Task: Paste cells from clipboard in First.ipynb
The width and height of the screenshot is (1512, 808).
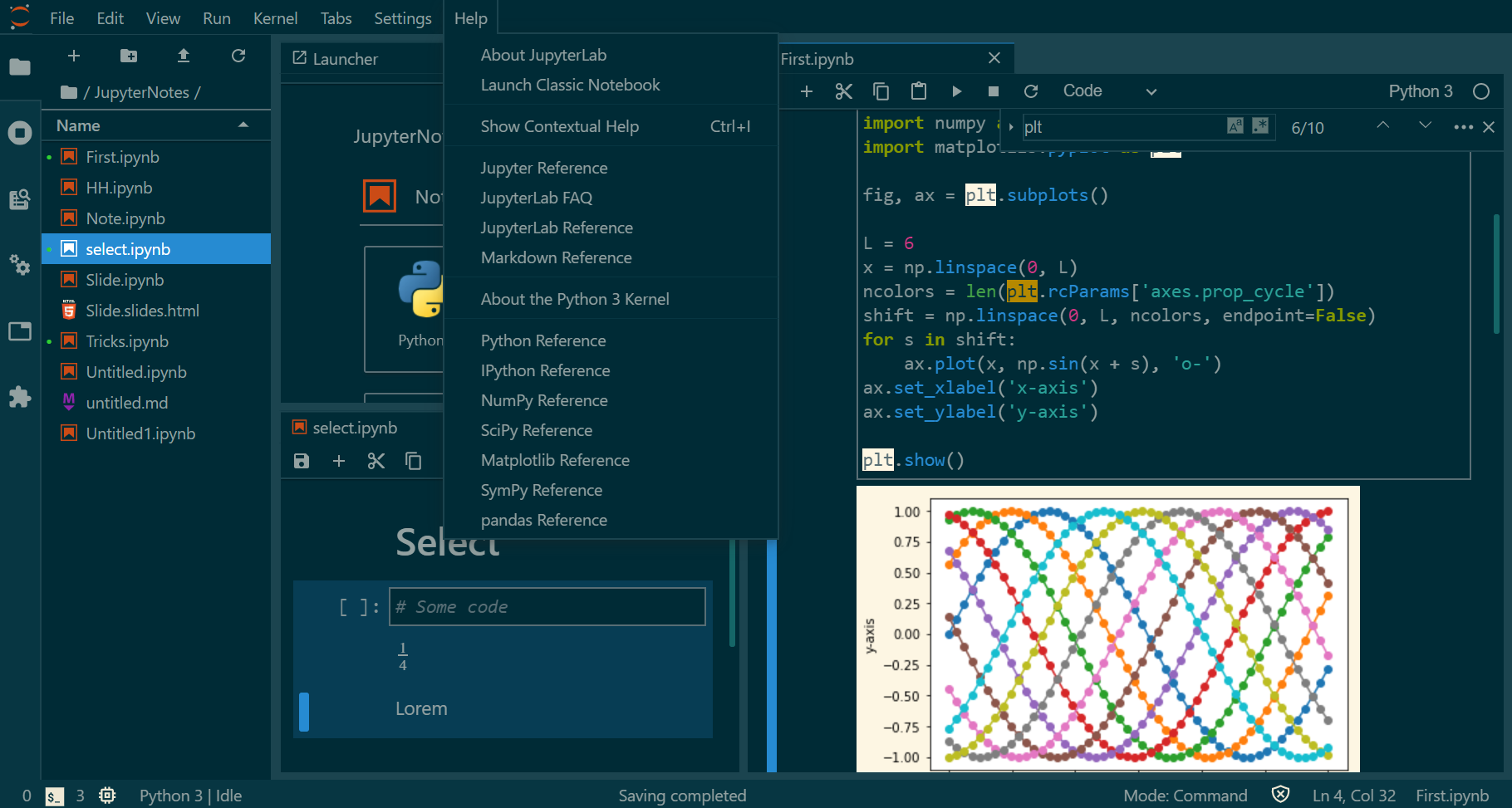Action: click(x=919, y=91)
